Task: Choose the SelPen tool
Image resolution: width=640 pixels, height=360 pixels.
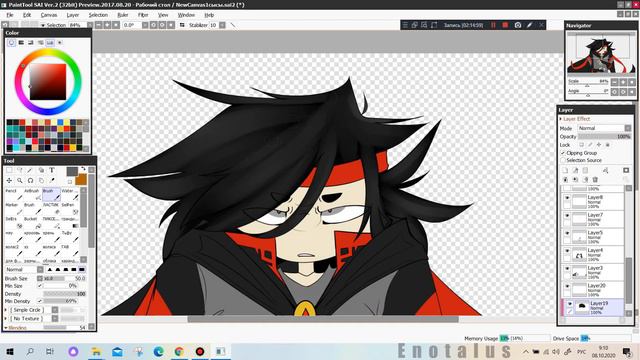Action: [70, 208]
